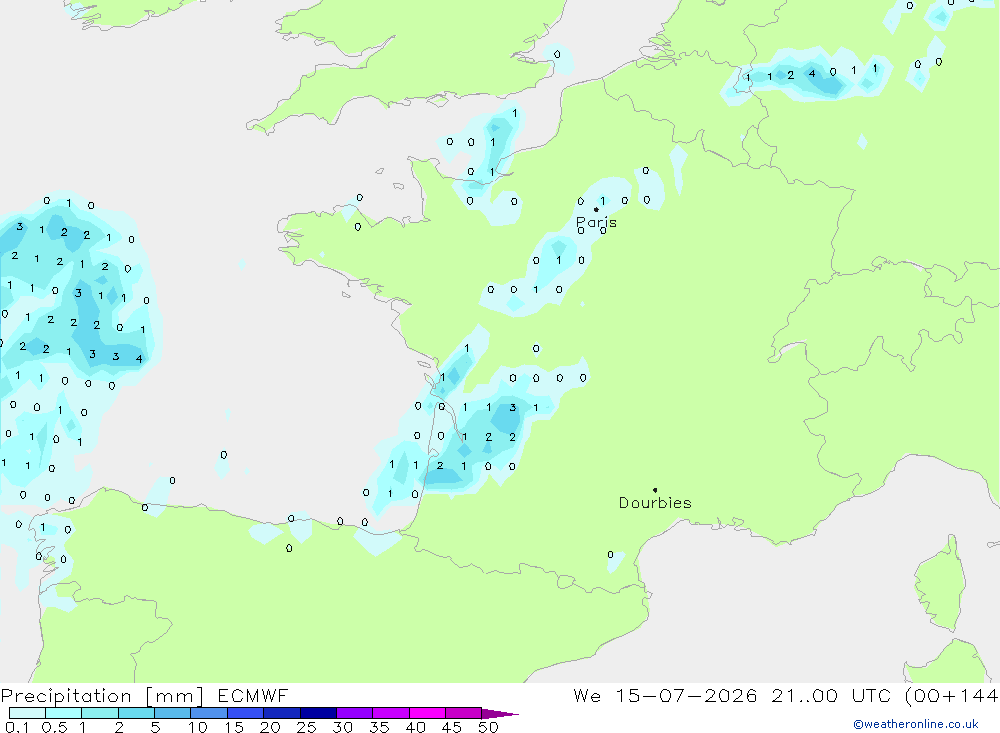Click the '4' rainfall value over the Atlantic
The width and height of the screenshot is (1000, 733).
(x=139, y=359)
